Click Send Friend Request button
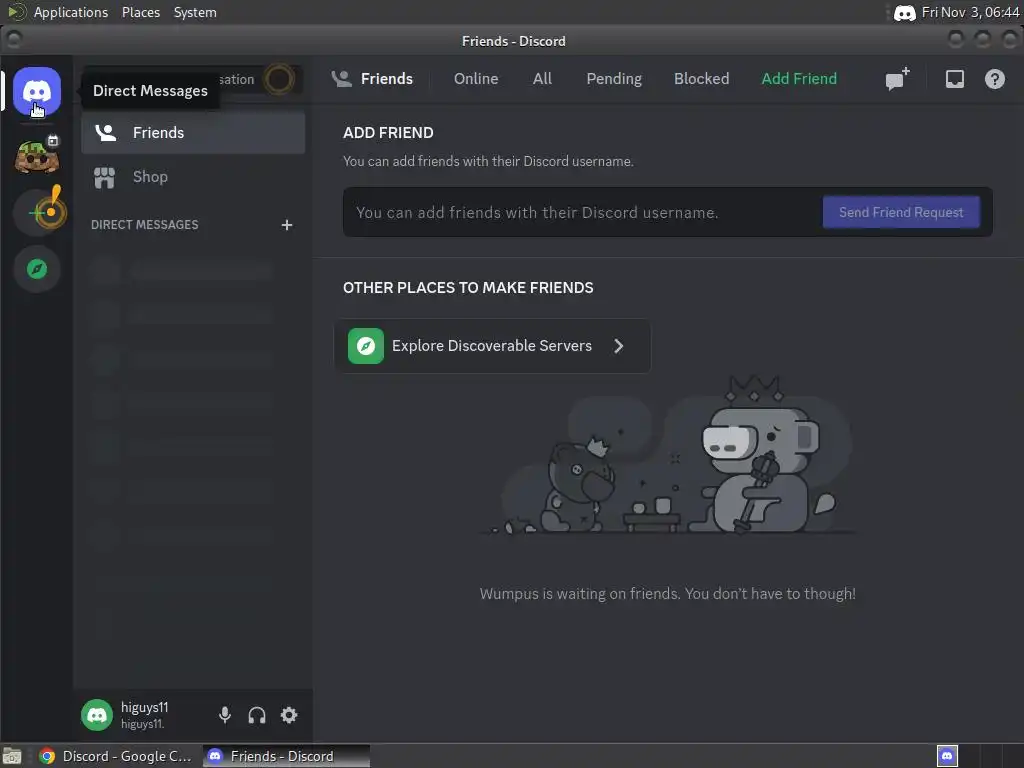 [901, 212]
